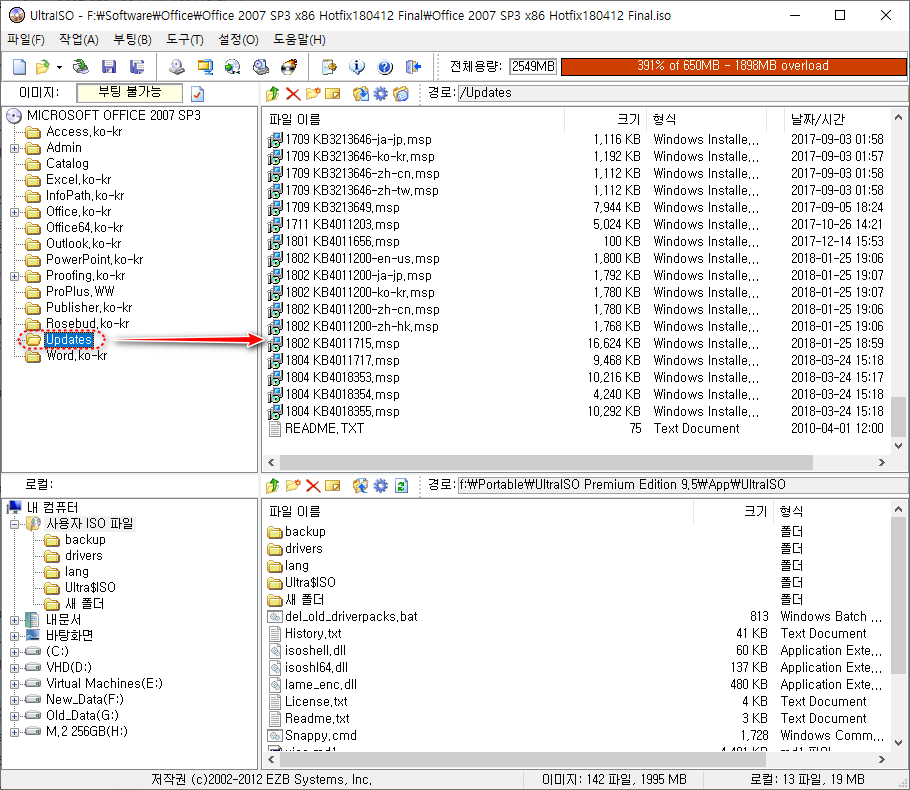Click the Refresh icon in local toolbar
This screenshot has width=910, height=790.
401,485
